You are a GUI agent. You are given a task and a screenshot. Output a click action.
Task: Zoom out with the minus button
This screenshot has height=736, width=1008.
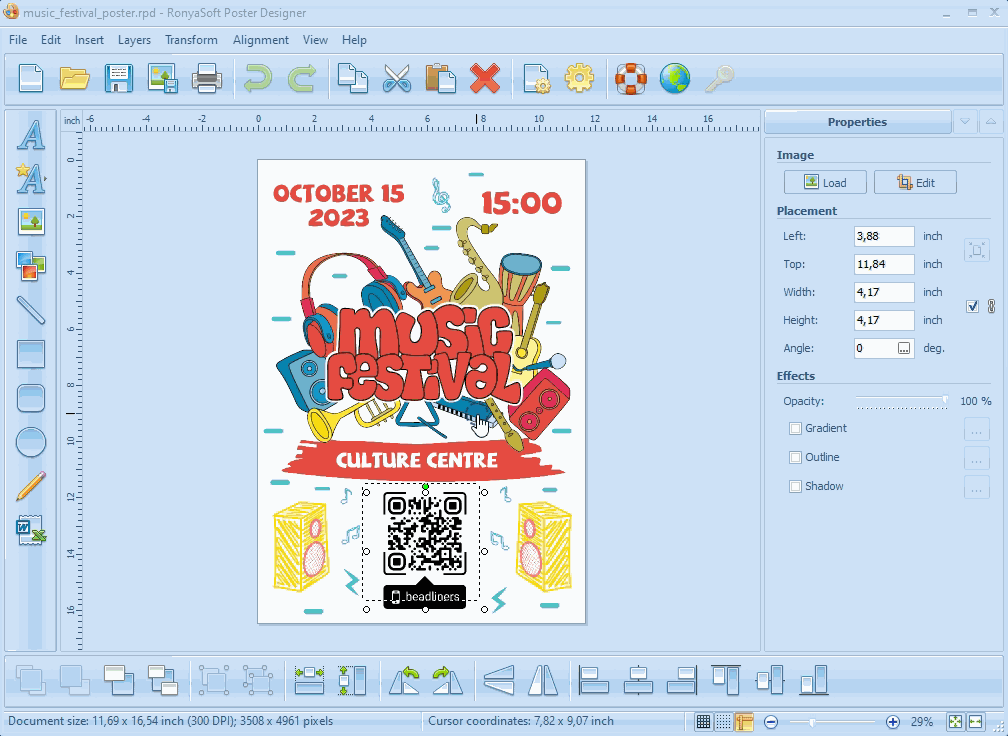(x=771, y=722)
